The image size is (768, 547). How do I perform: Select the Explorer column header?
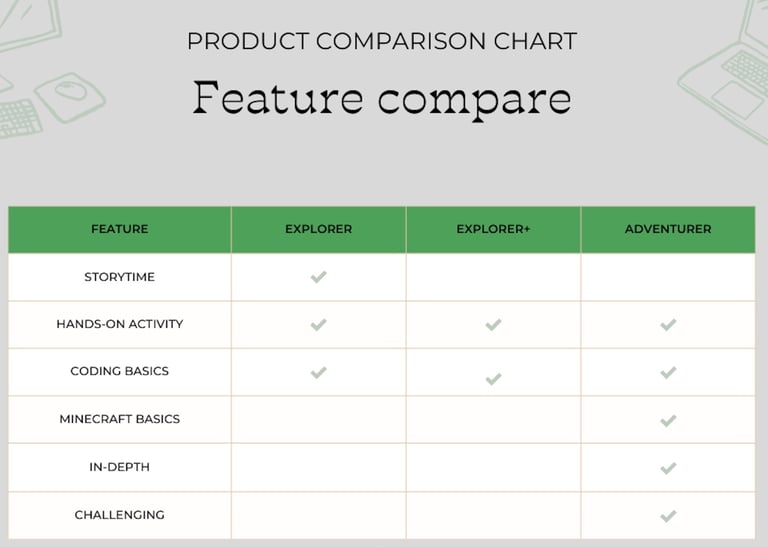click(318, 229)
